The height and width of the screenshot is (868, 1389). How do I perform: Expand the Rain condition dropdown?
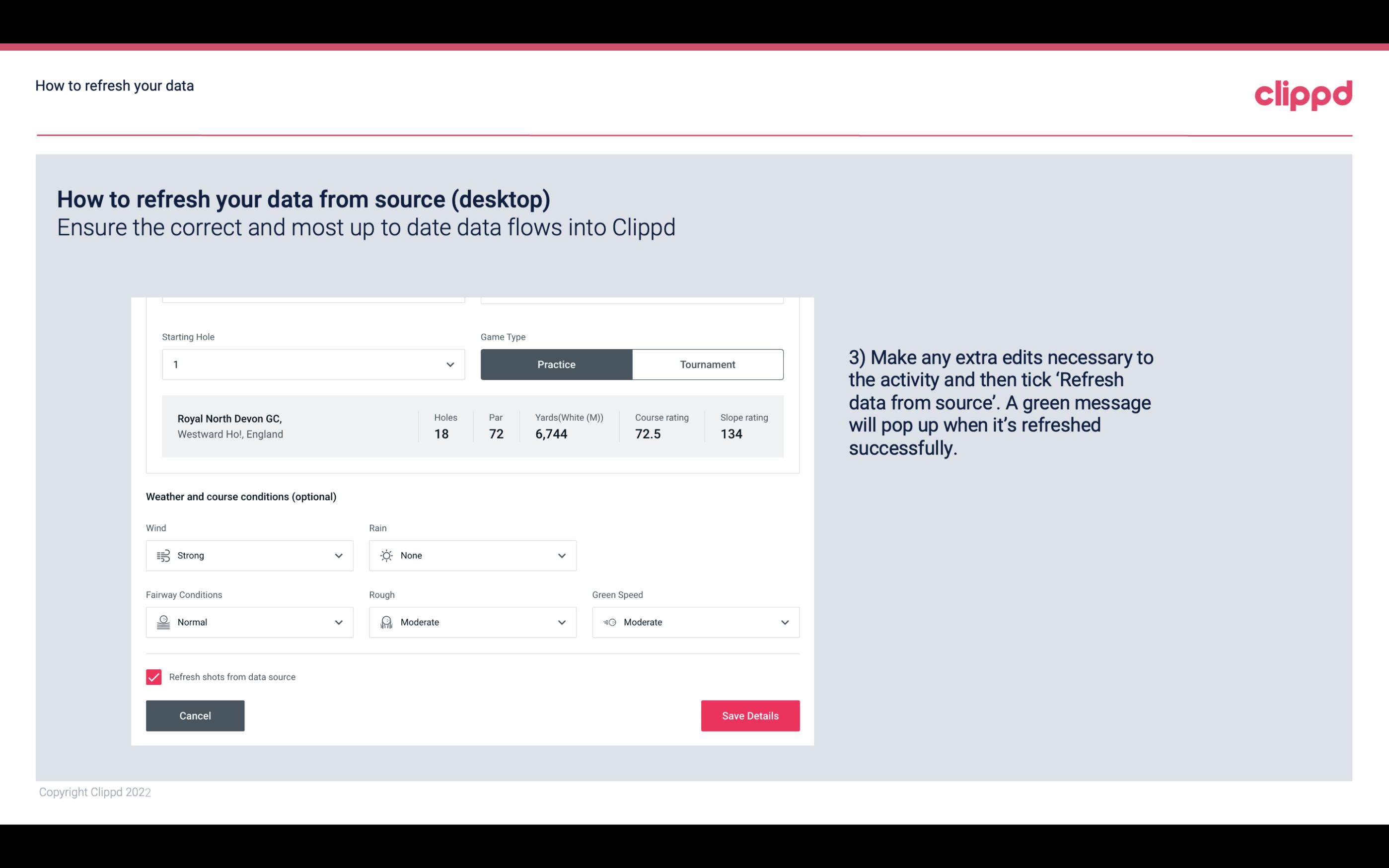click(561, 555)
